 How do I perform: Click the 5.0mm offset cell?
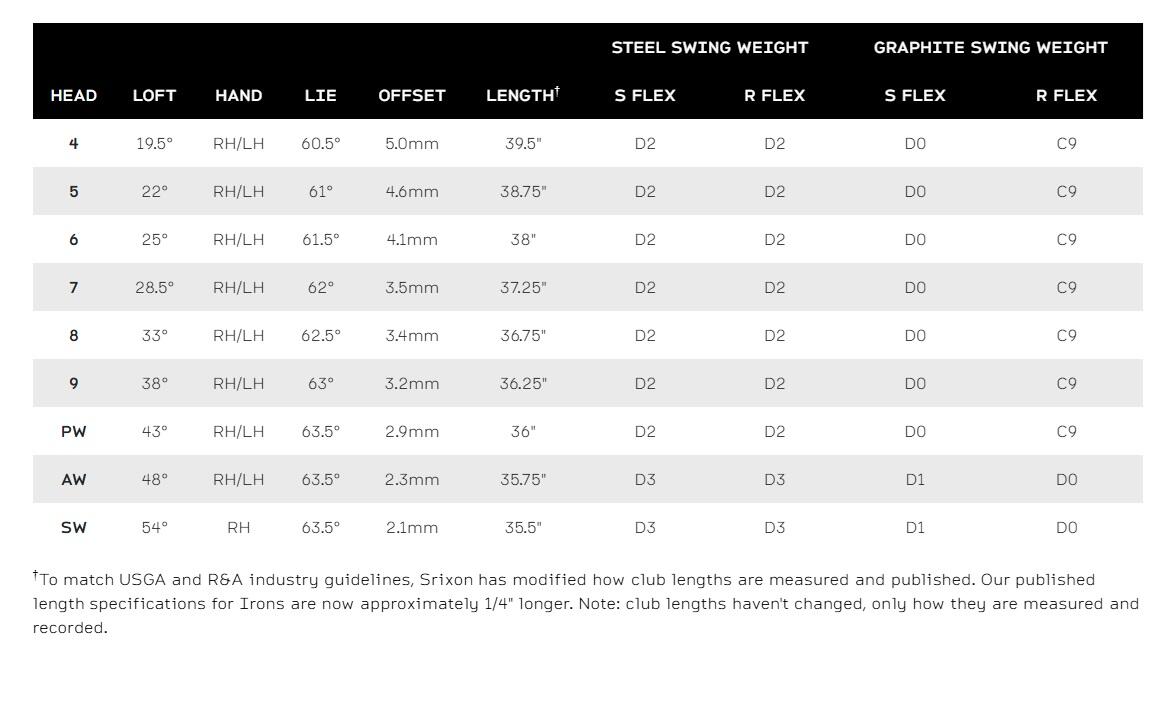412,144
